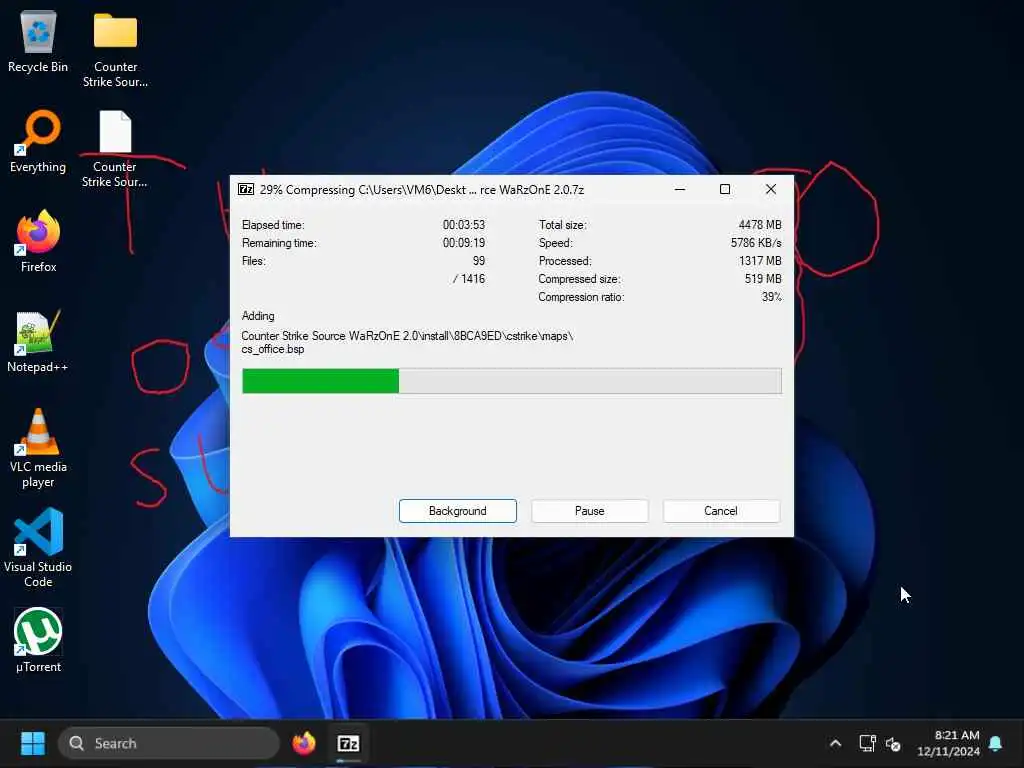Click the file name cs_office.bsp
Image resolution: width=1024 pixels, height=768 pixels.
coord(273,349)
